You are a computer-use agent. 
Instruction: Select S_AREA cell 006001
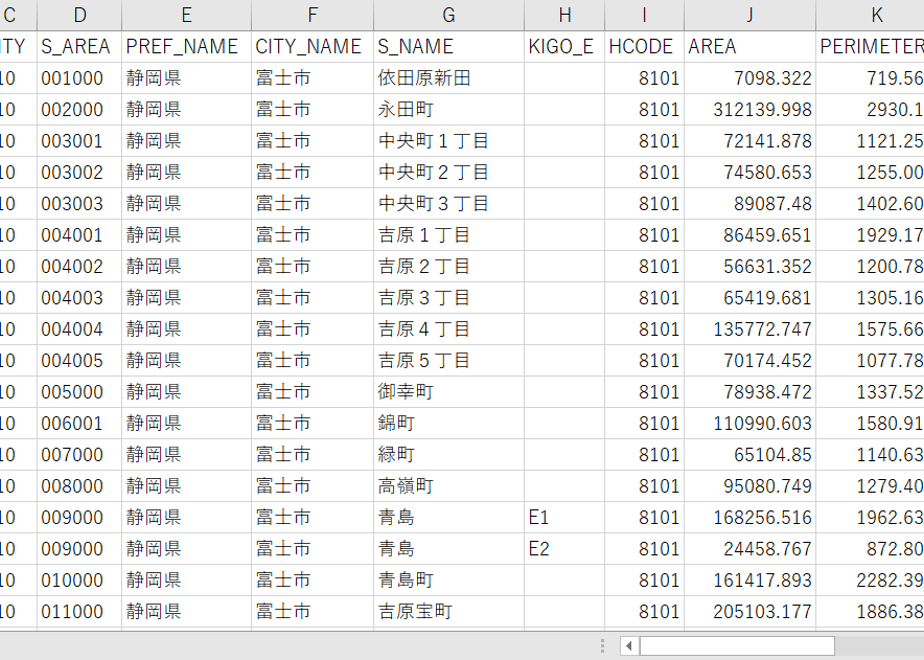[80, 423]
